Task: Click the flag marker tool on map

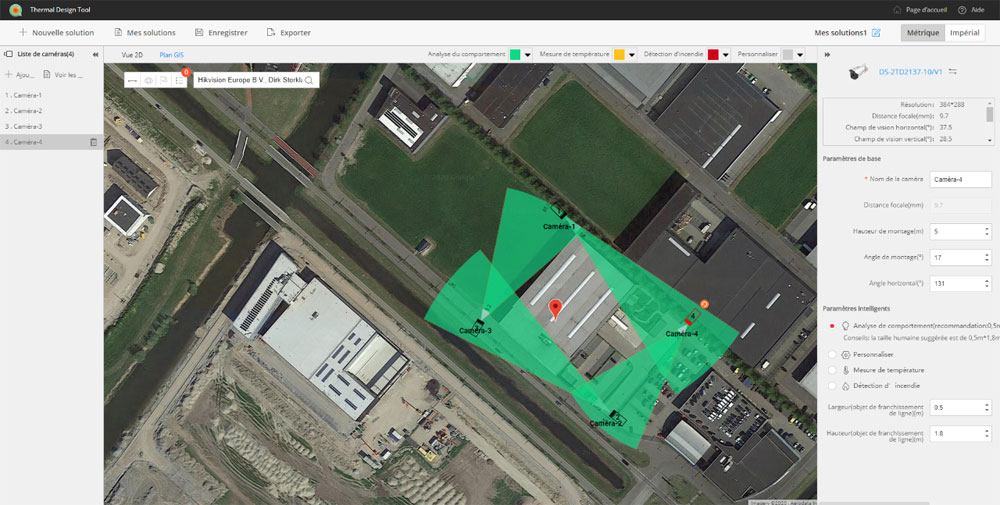Action: 164,80
